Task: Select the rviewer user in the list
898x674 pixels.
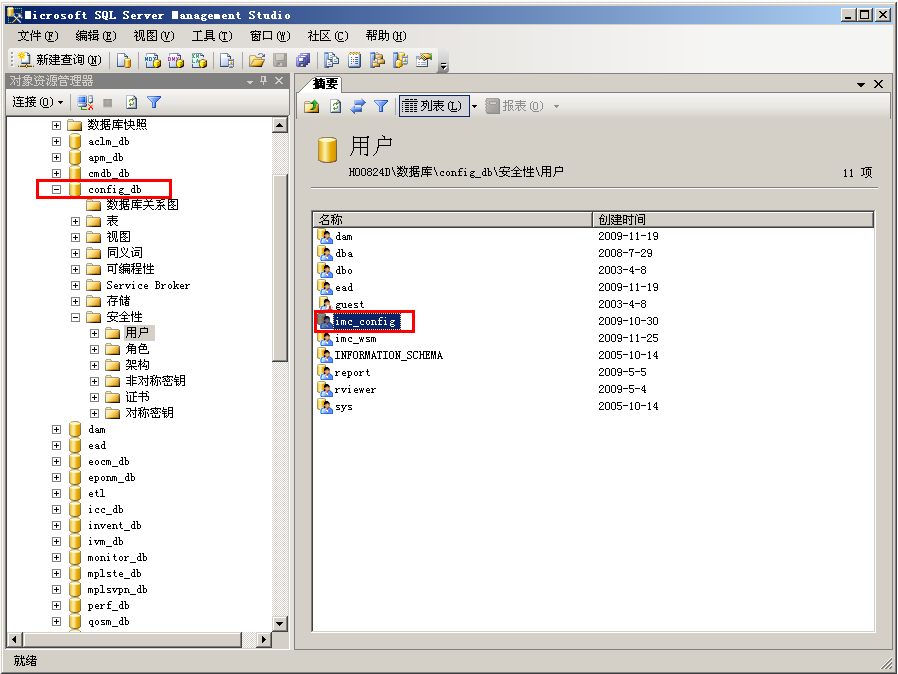Action: tap(355, 389)
